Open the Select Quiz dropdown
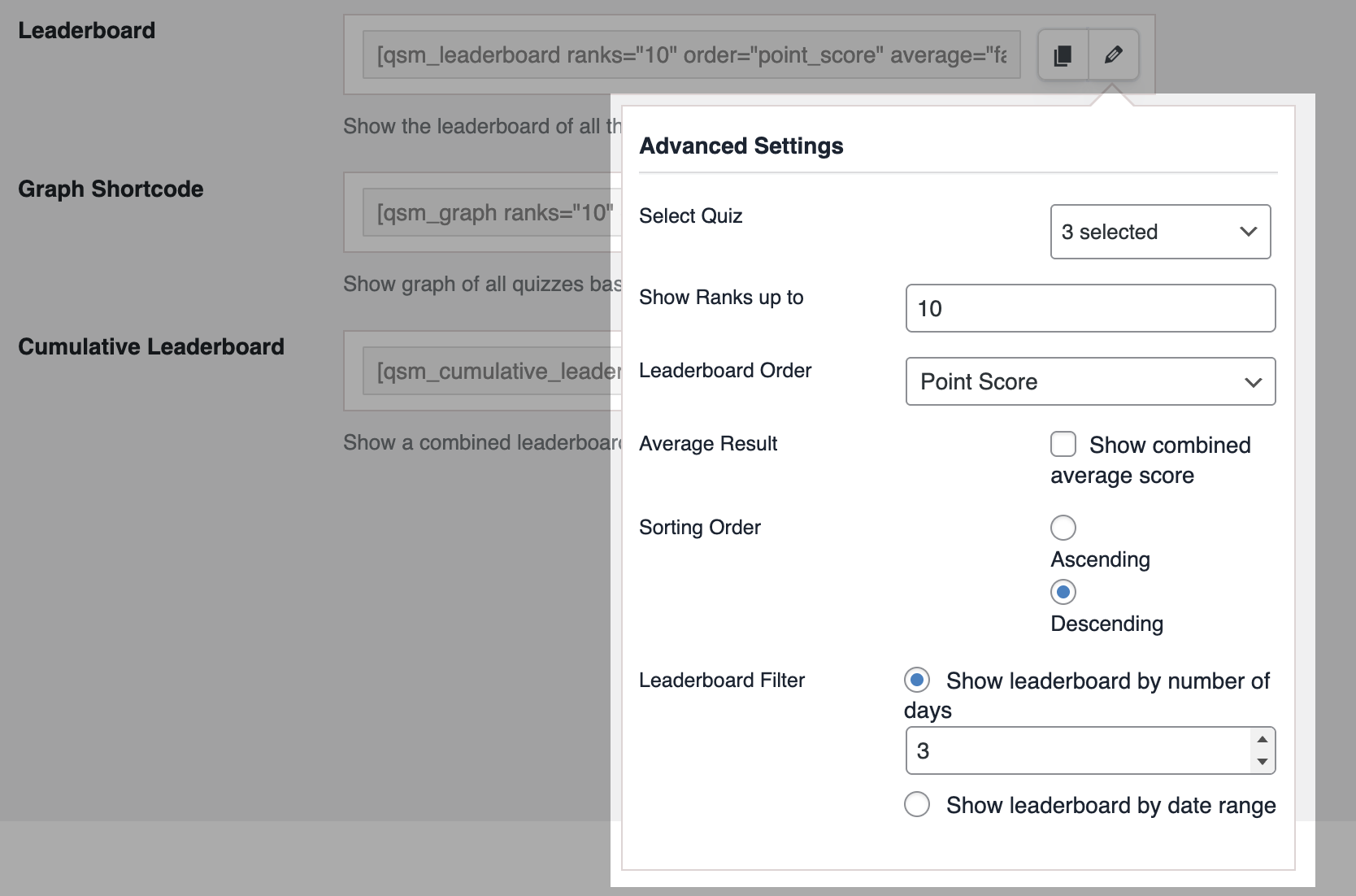 (x=1160, y=232)
